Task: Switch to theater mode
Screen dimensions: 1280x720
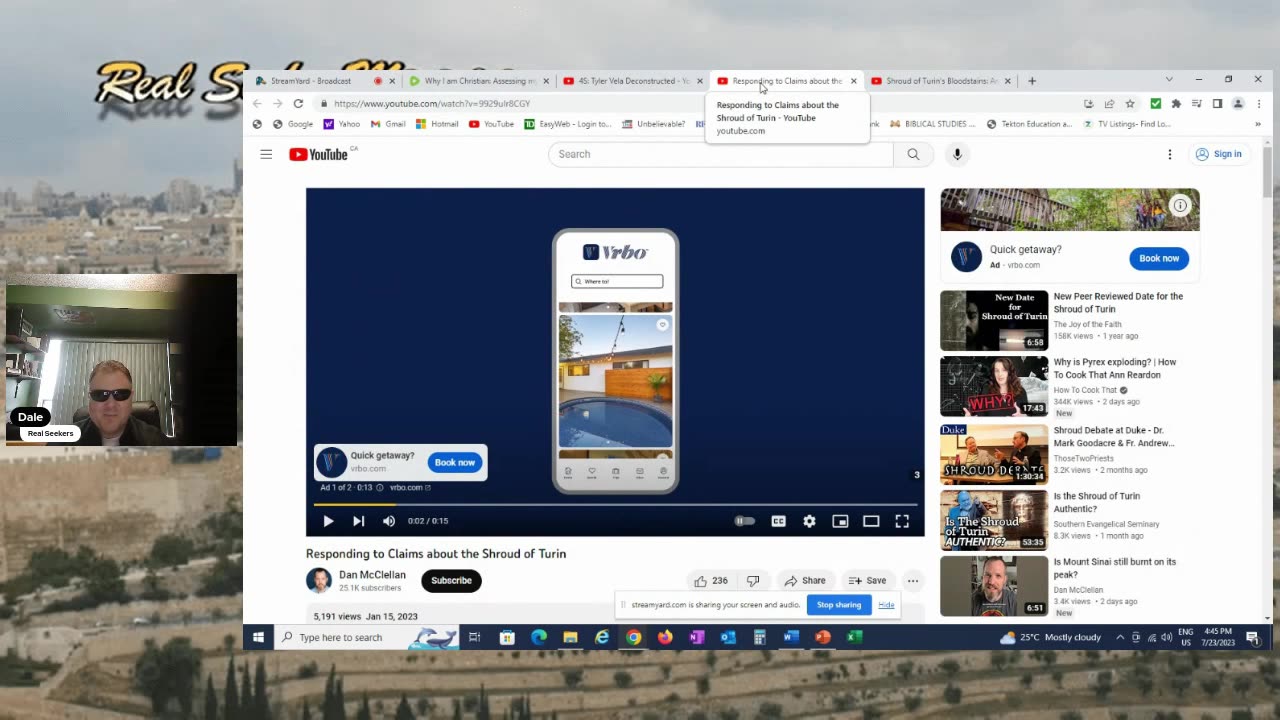Action: pos(871,521)
